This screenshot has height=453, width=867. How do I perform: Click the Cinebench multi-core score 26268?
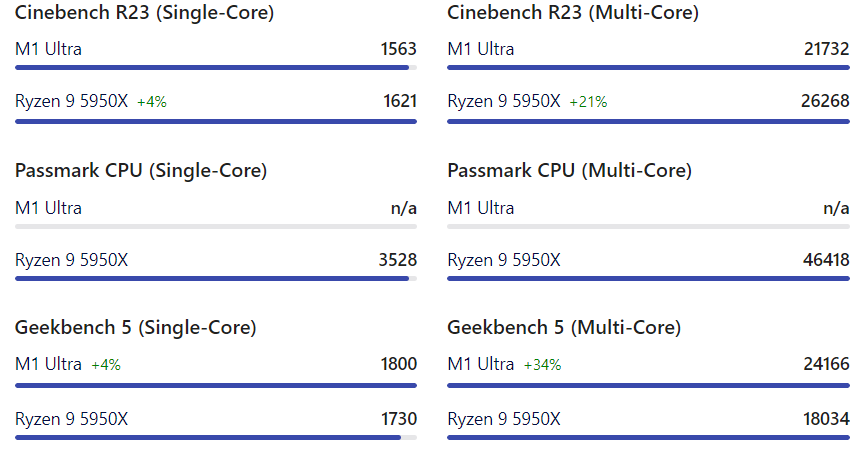826,101
